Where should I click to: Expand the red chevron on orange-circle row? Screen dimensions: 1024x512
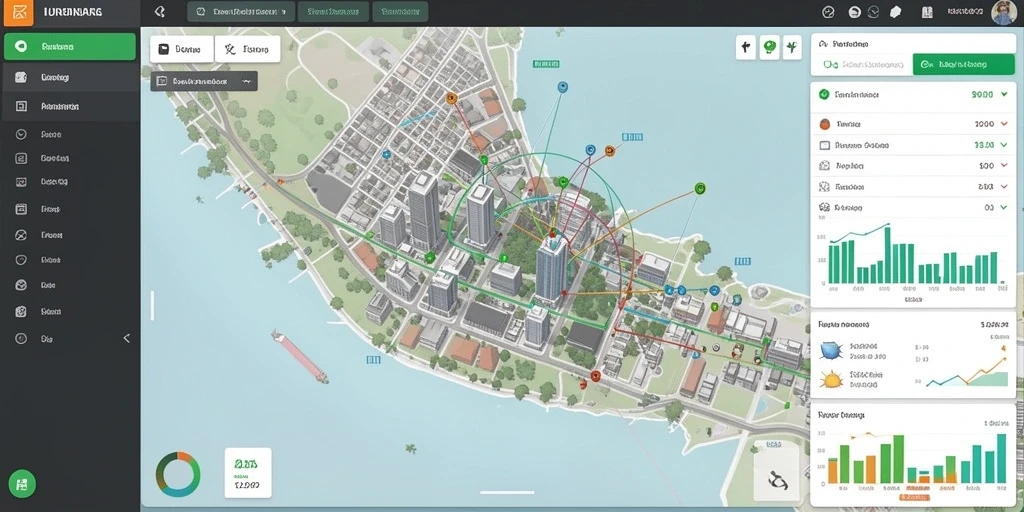click(x=1004, y=123)
